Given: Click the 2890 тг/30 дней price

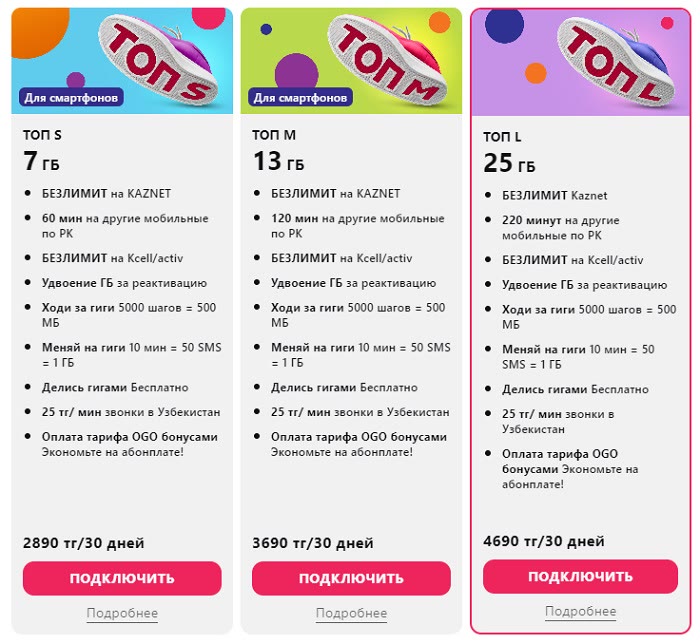Looking at the screenshot, I should [x=83, y=543].
